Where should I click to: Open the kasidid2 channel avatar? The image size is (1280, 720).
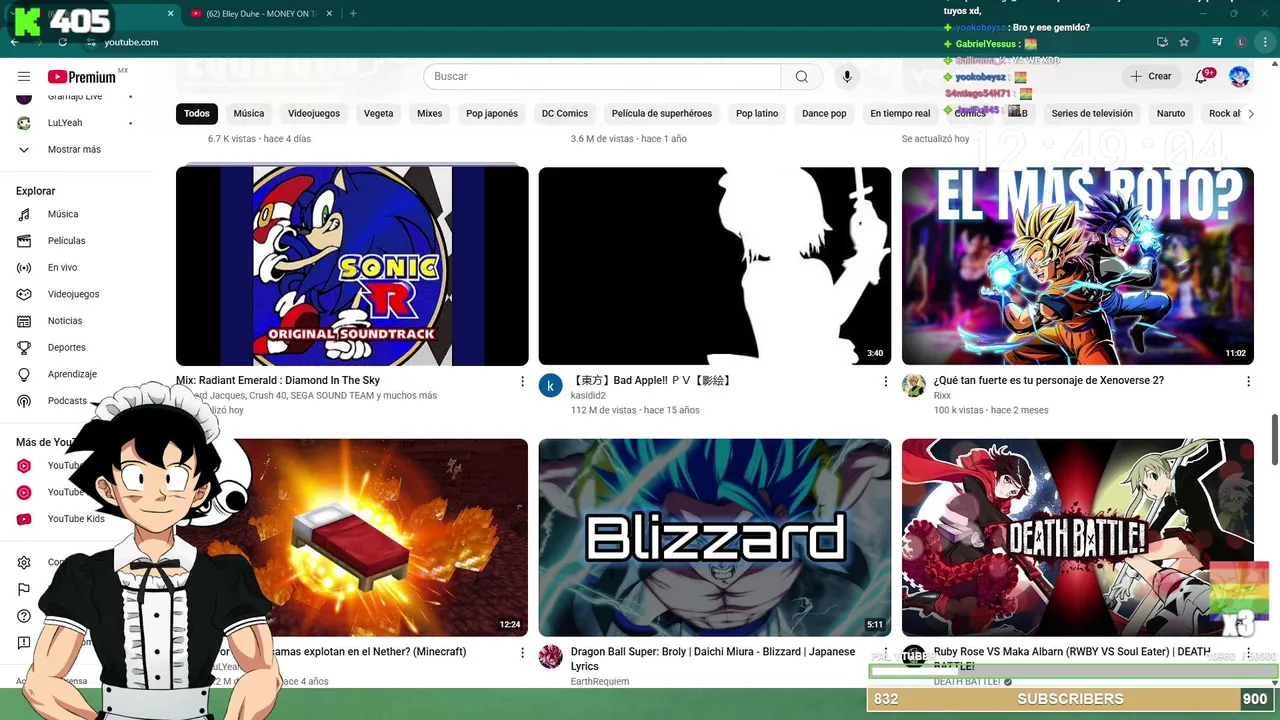(x=551, y=386)
